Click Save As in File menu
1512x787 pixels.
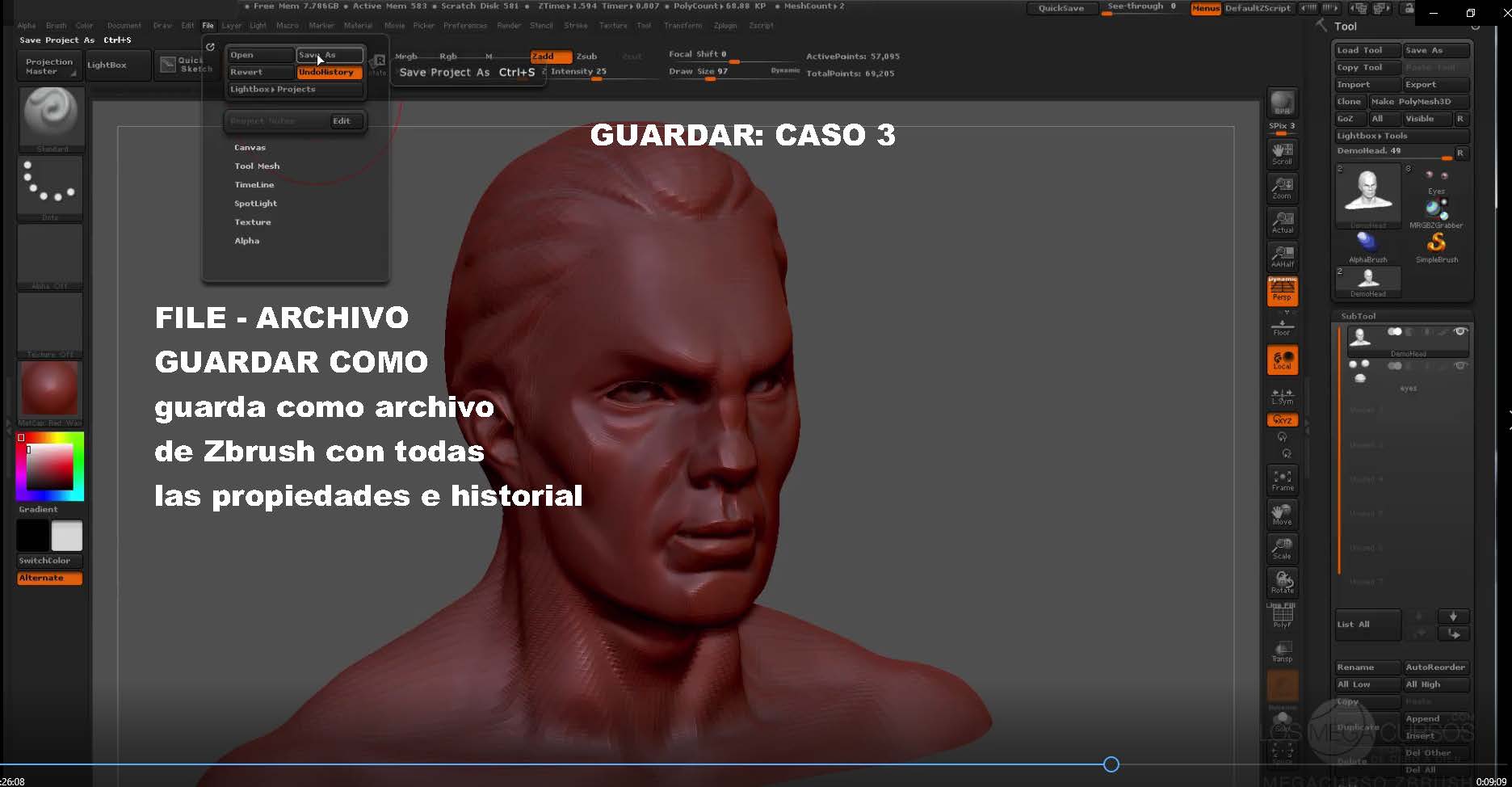click(330, 55)
